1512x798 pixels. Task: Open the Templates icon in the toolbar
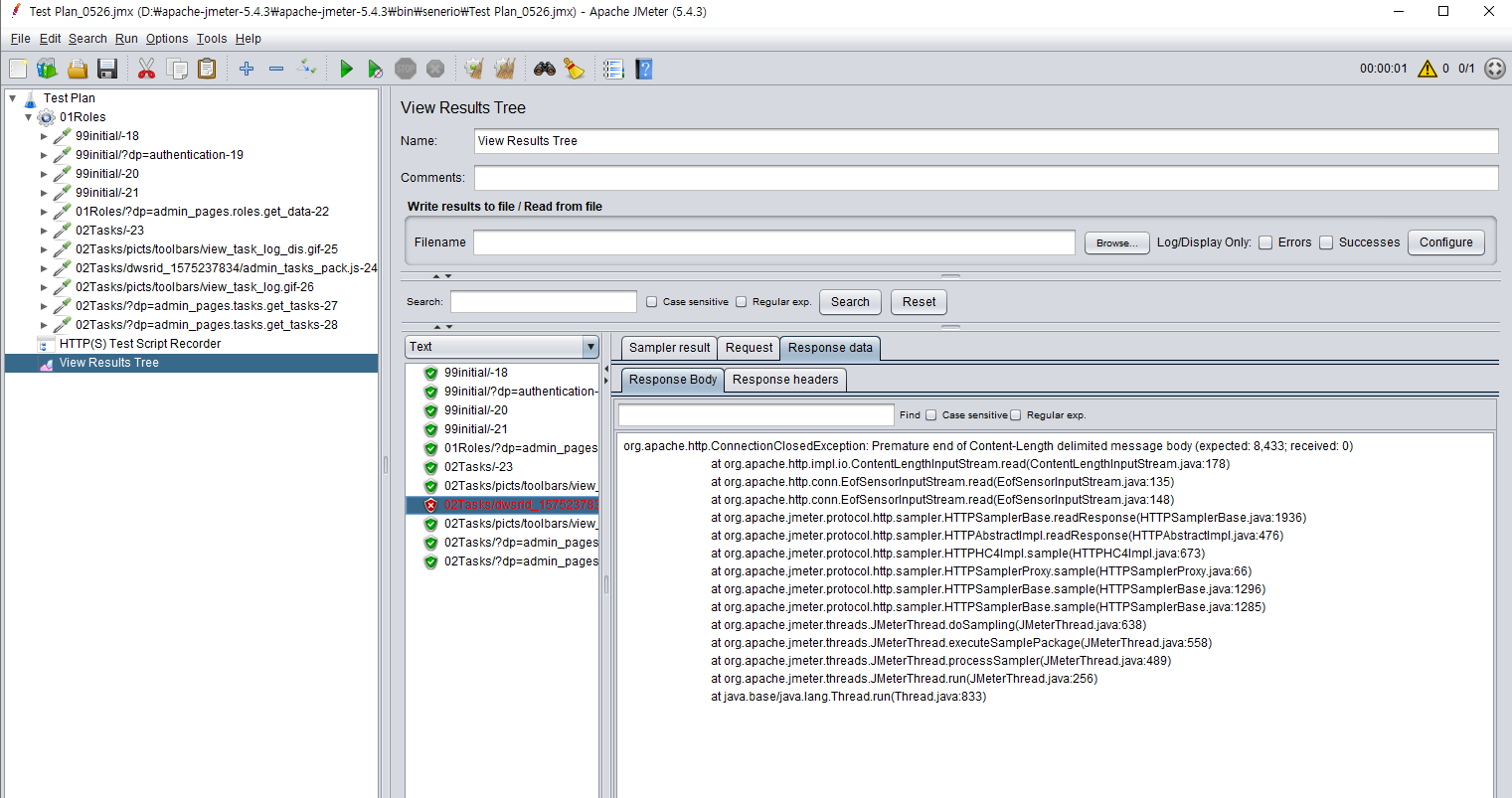pyautogui.click(x=47, y=69)
